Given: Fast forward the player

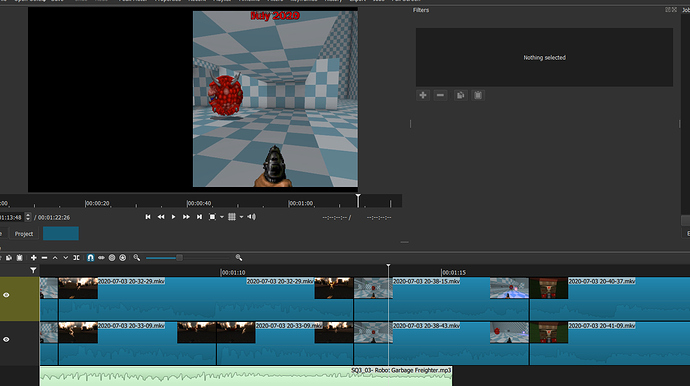Looking at the screenshot, I should pyautogui.click(x=186, y=217).
